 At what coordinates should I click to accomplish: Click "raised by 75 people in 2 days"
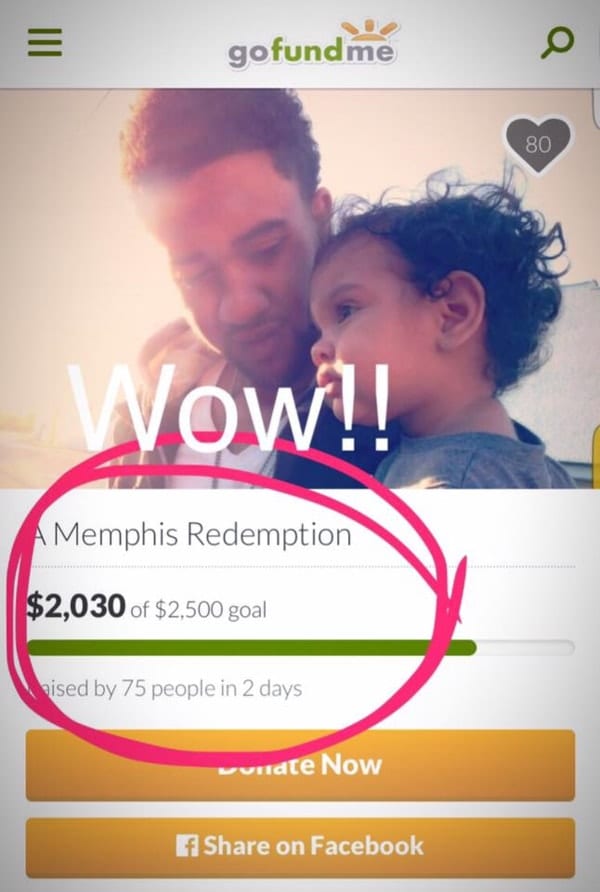point(165,689)
